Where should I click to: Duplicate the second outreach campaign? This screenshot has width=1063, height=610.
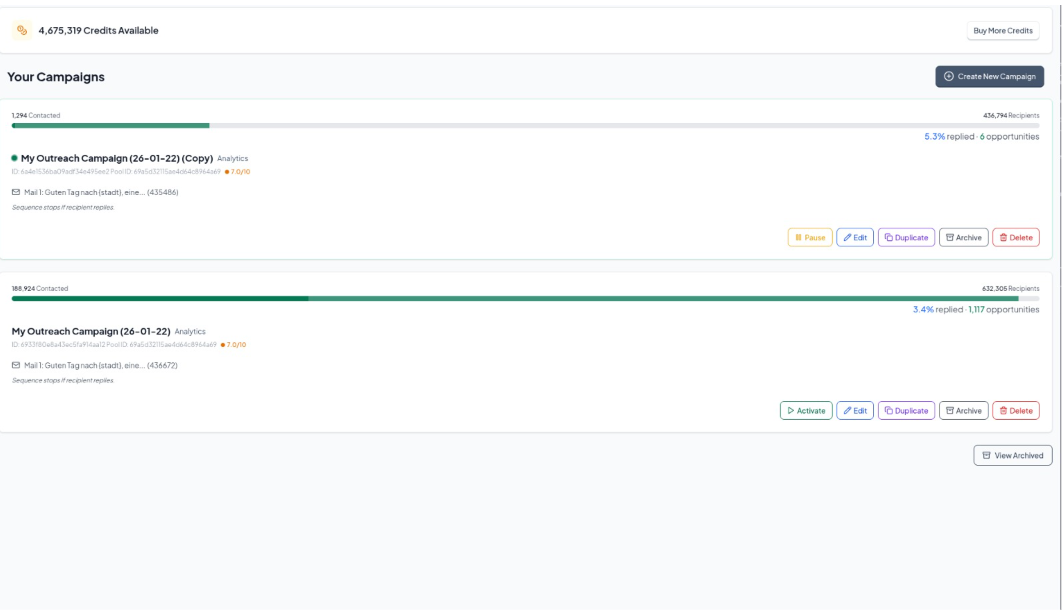(906, 411)
